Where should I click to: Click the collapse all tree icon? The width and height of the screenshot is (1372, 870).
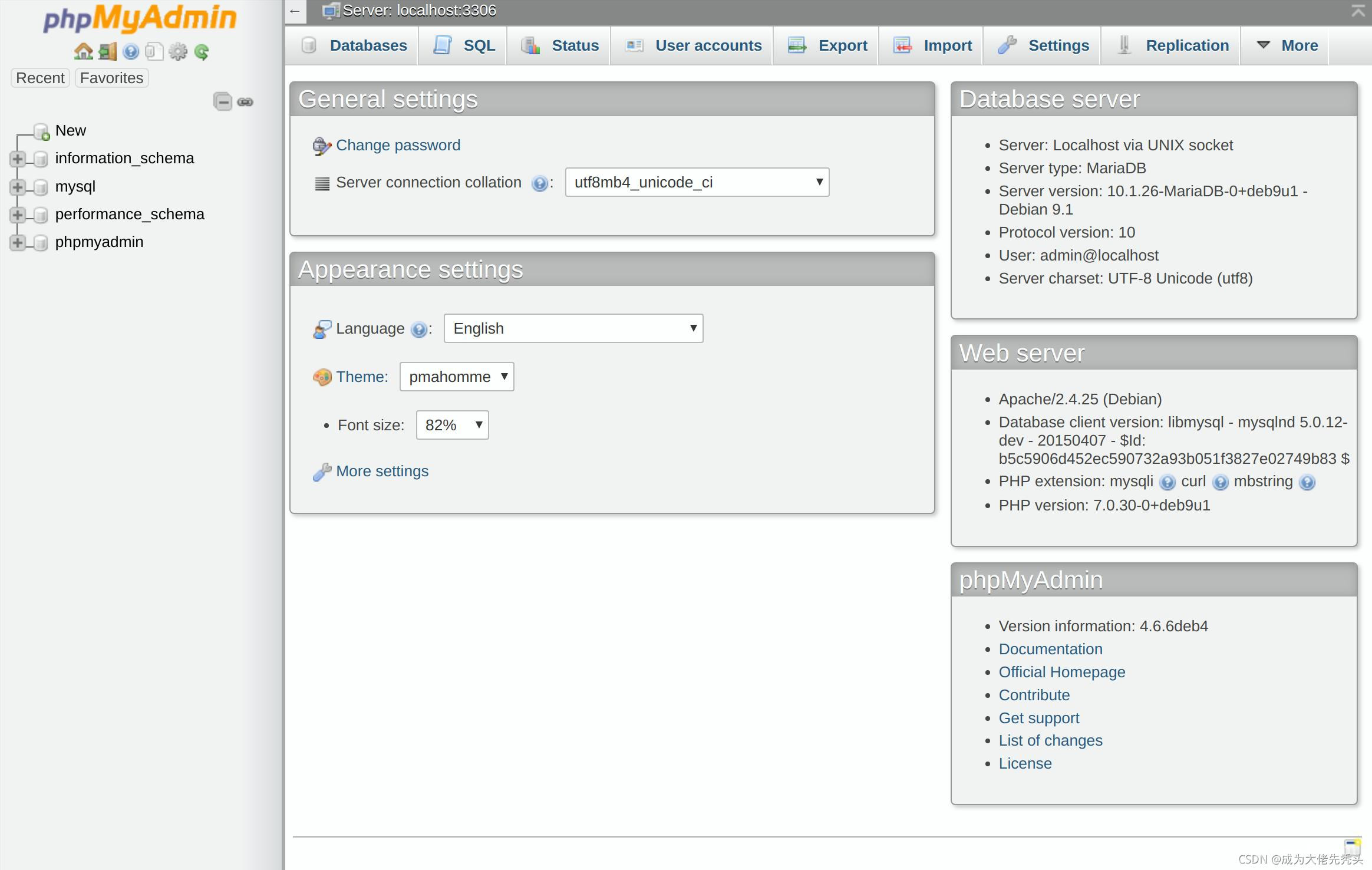point(223,102)
